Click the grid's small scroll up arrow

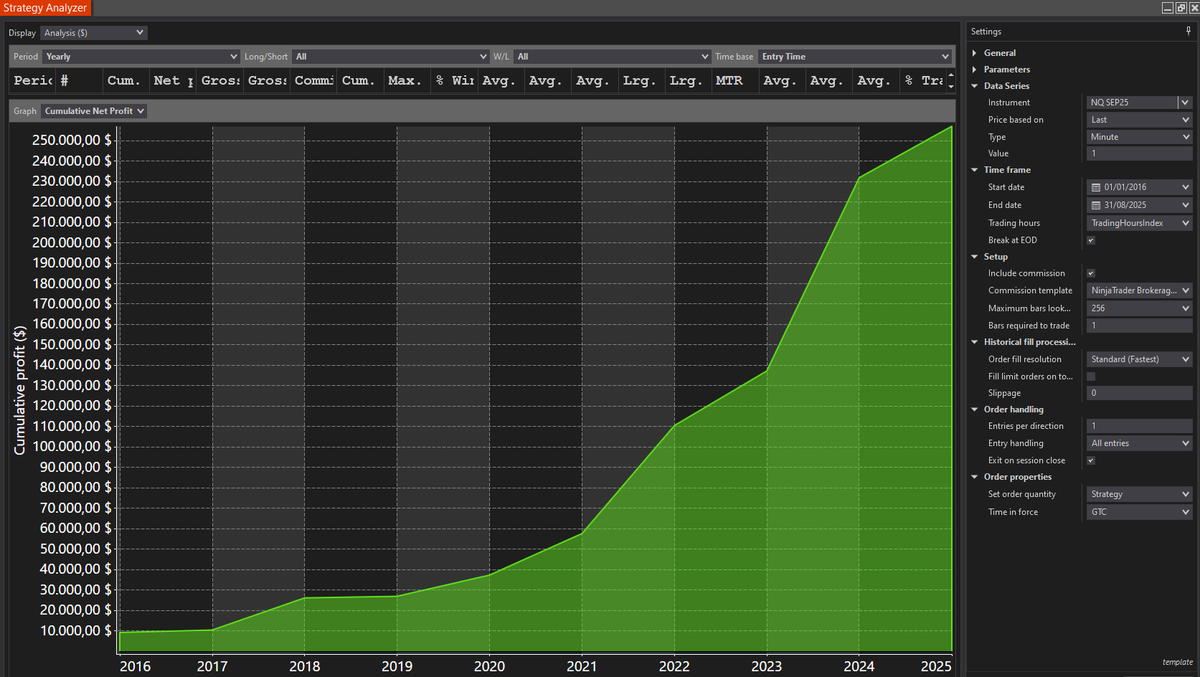(x=951, y=75)
